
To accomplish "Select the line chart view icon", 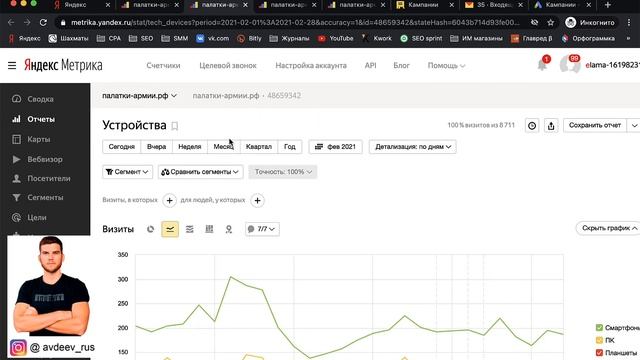I will pyautogui.click(x=170, y=229).
